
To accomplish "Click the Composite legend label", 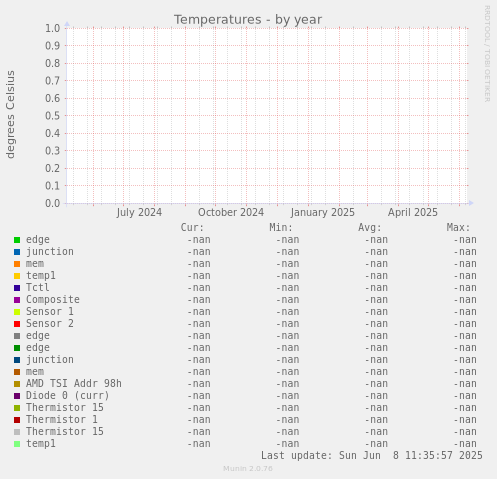I will pyautogui.click(x=53, y=300).
